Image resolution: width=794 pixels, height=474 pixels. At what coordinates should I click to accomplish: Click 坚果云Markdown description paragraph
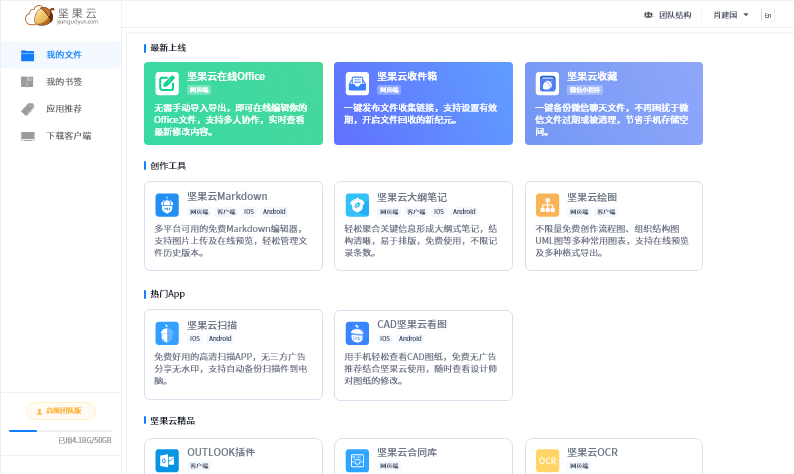[231, 241]
